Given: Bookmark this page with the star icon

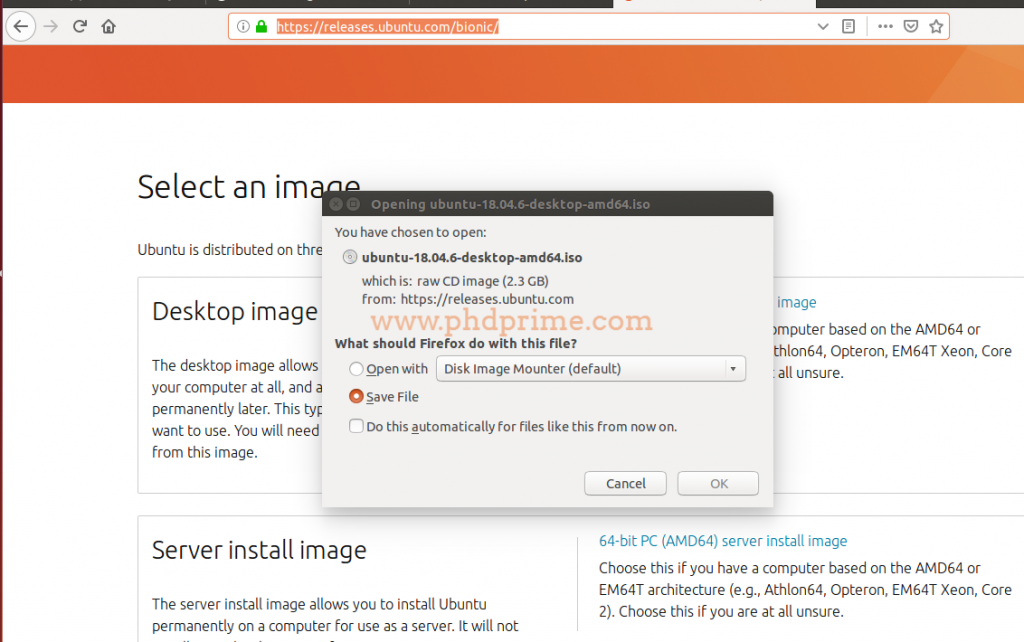Looking at the screenshot, I should coord(937,26).
